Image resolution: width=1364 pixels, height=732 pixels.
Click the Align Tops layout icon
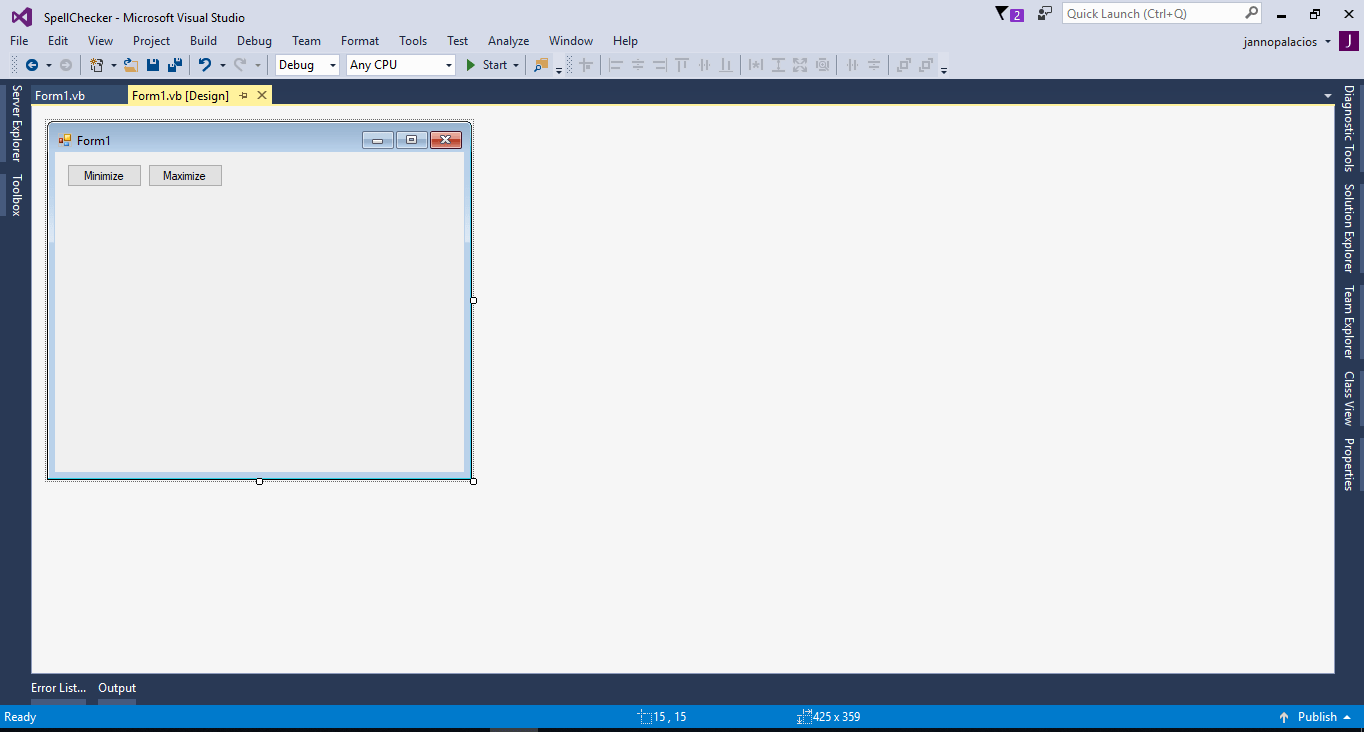(682, 65)
